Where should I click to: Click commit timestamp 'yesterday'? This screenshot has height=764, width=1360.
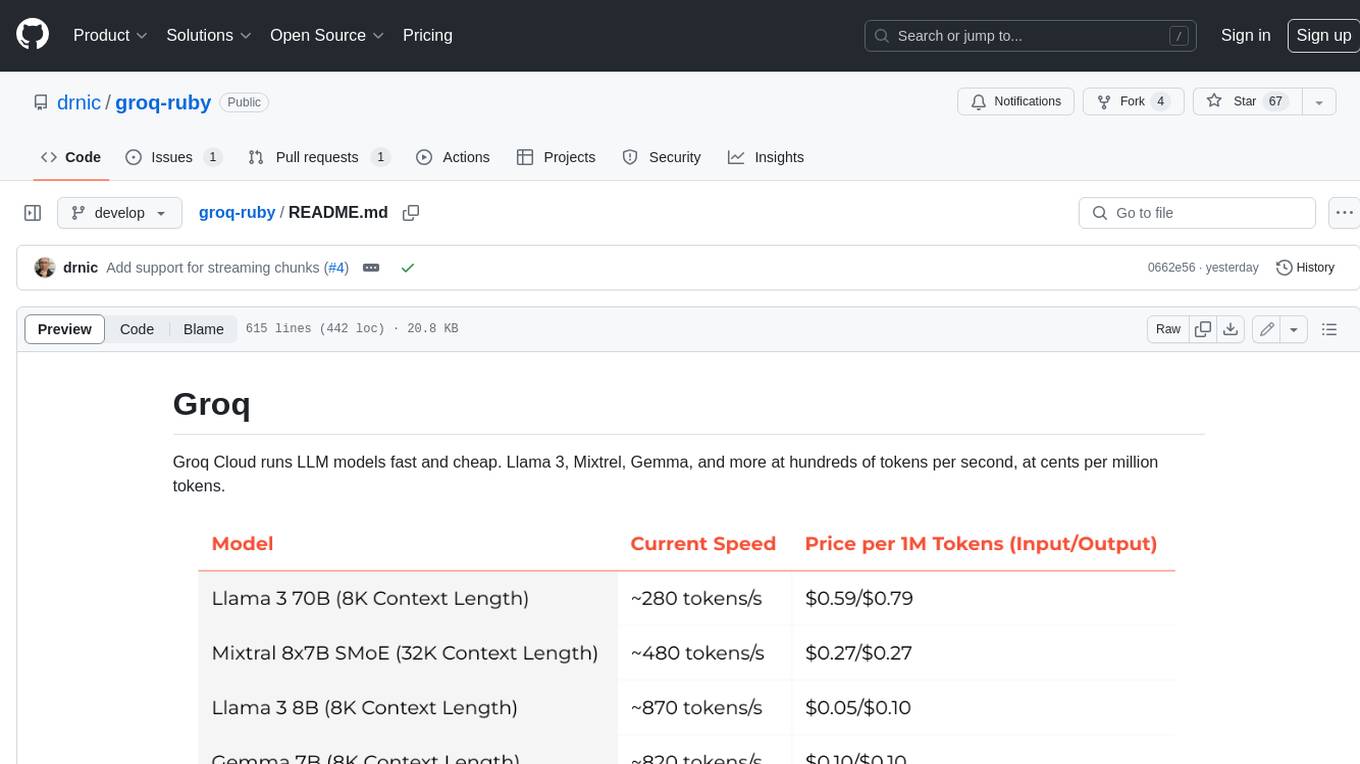[x=1232, y=268]
